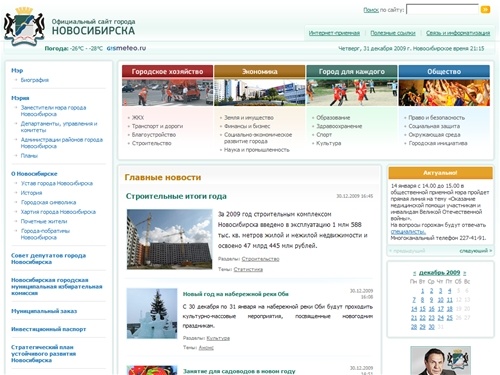Select the Город для каждого tab
This screenshot has height=375, width=500.
[x=352, y=71]
